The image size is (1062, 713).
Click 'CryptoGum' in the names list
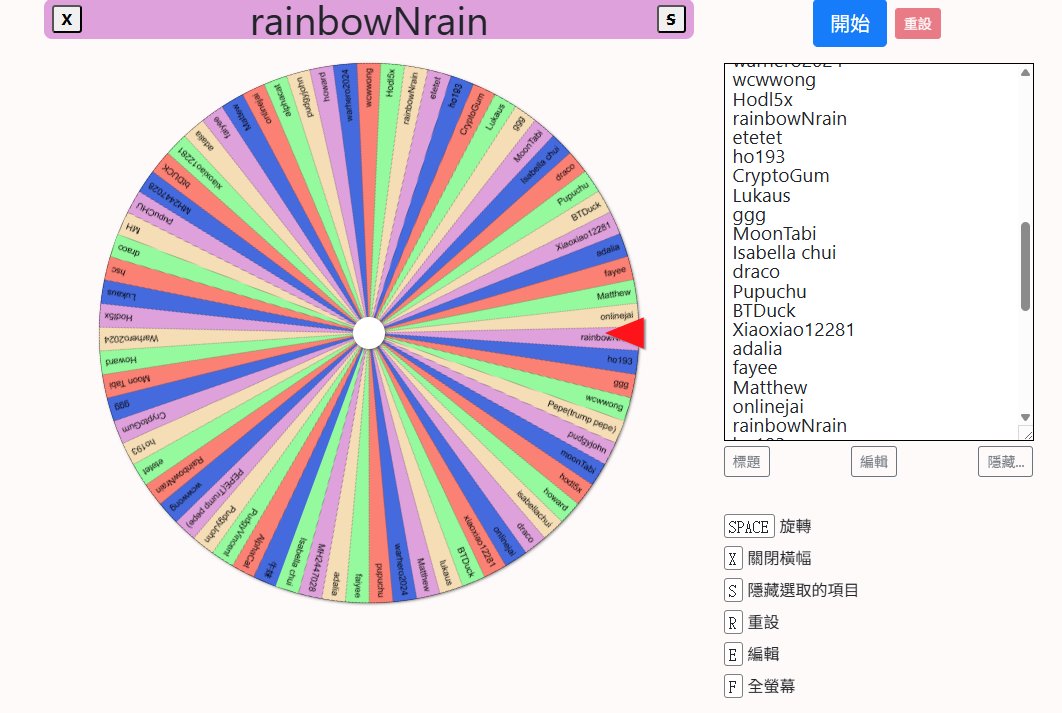pyautogui.click(x=780, y=176)
